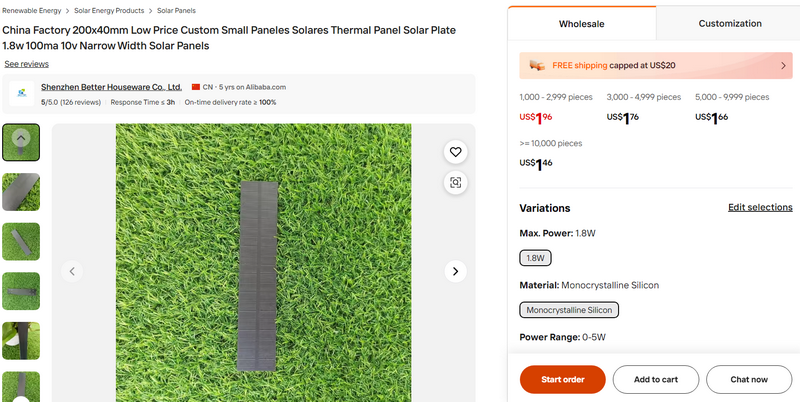Click the Add to cart button
The height and width of the screenshot is (402, 800).
655,379
